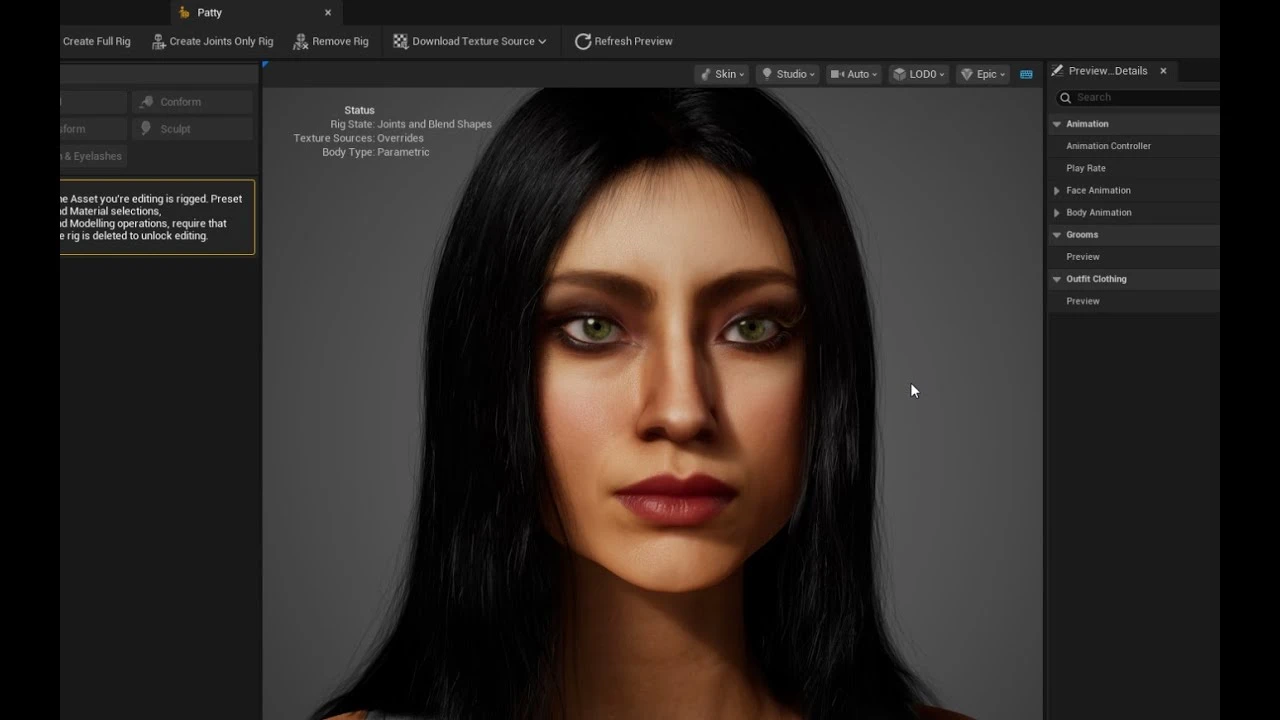
Task: Select the Remove Rig tool
Action: (300, 41)
